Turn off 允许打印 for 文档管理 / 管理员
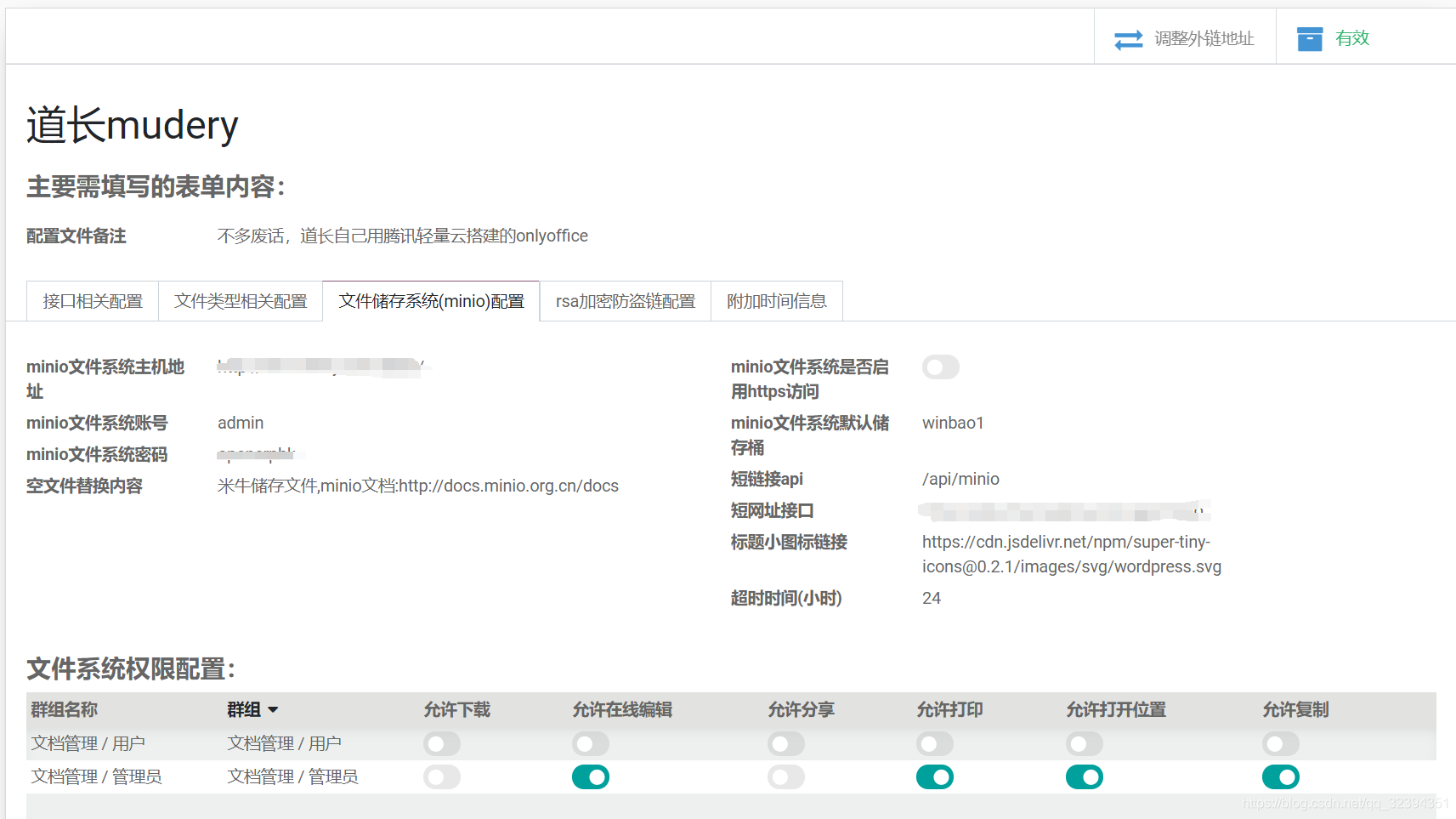The height and width of the screenshot is (819, 1456). [x=935, y=777]
